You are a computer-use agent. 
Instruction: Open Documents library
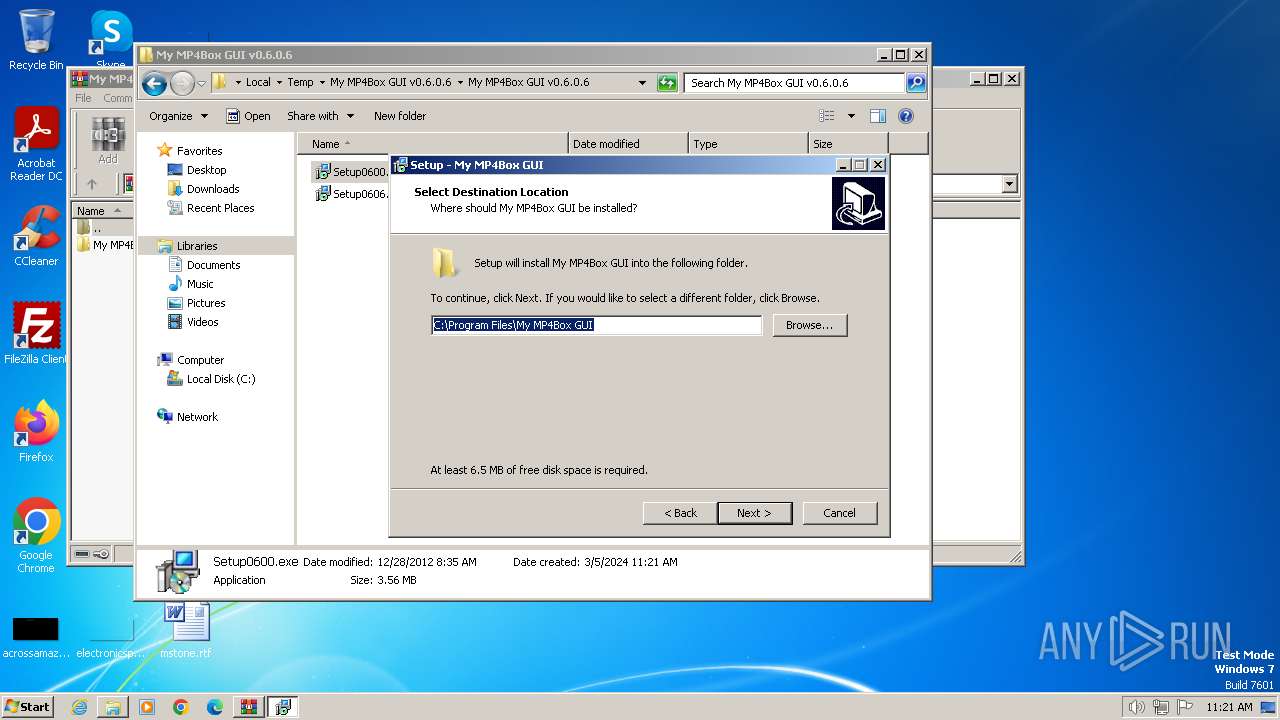[213, 265]
